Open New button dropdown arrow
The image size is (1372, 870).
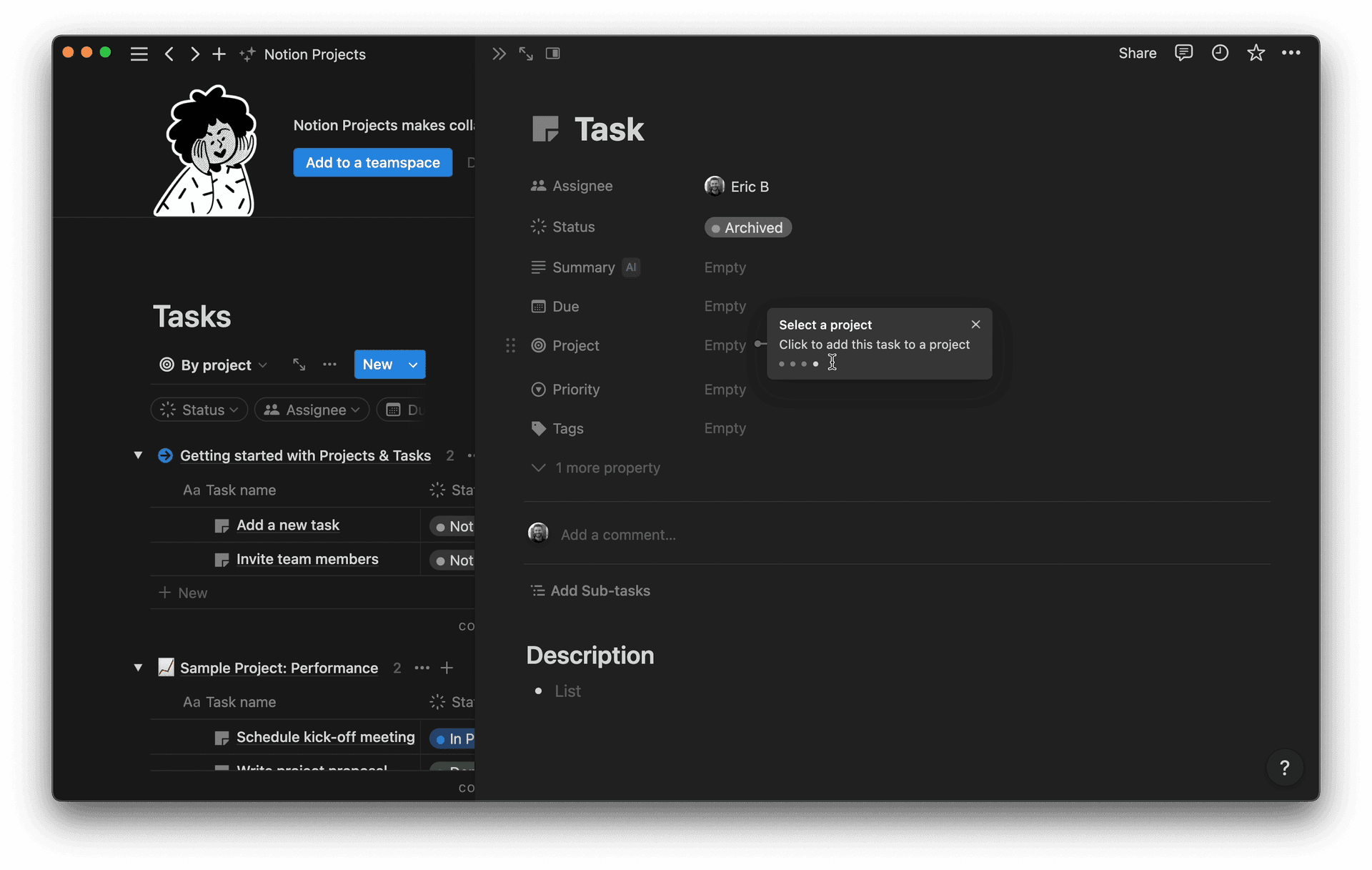413,365
